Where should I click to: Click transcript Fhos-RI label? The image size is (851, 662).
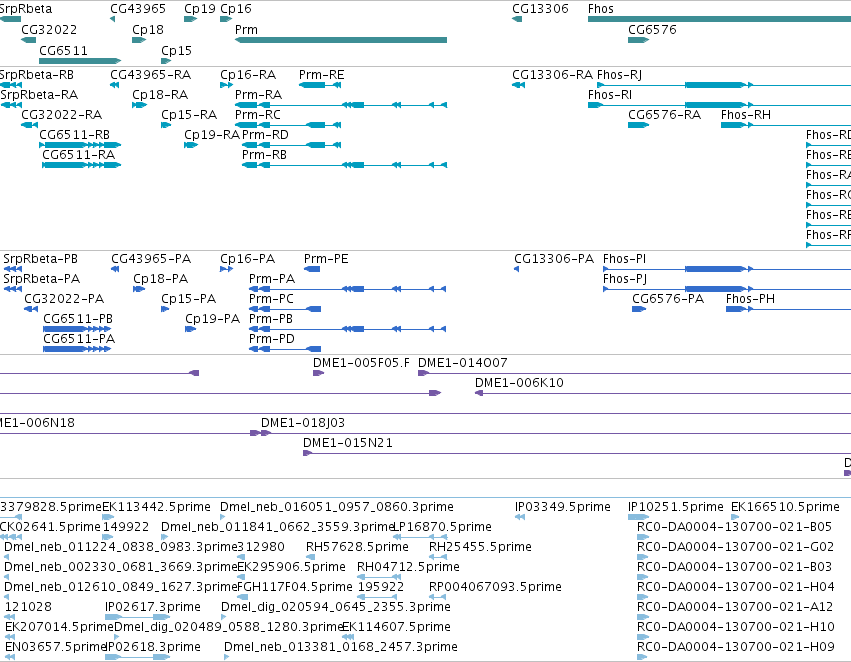[609, 95]
